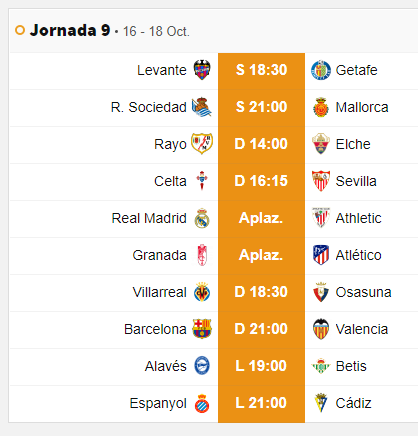Click the Real Madrid crest

click(202, 218)
